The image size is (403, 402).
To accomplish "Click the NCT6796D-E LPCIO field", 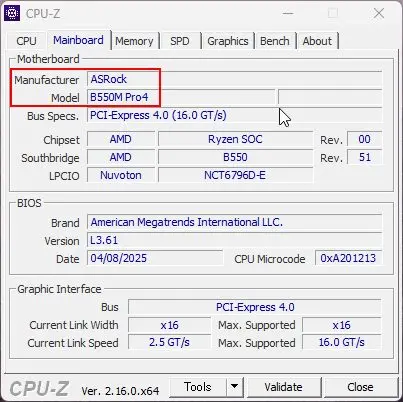I will pyautogui.click(x=235, y=175).
